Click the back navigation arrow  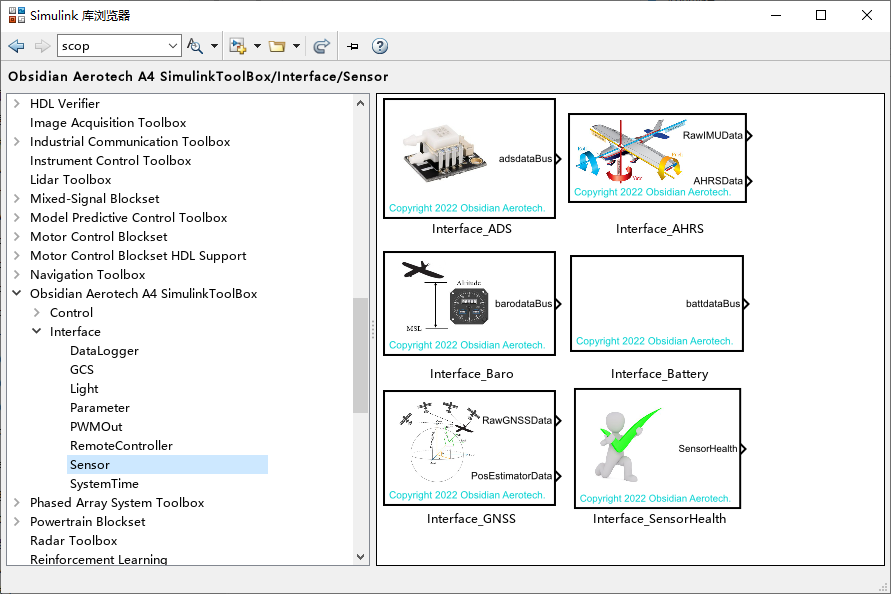(x=16, y=46)
